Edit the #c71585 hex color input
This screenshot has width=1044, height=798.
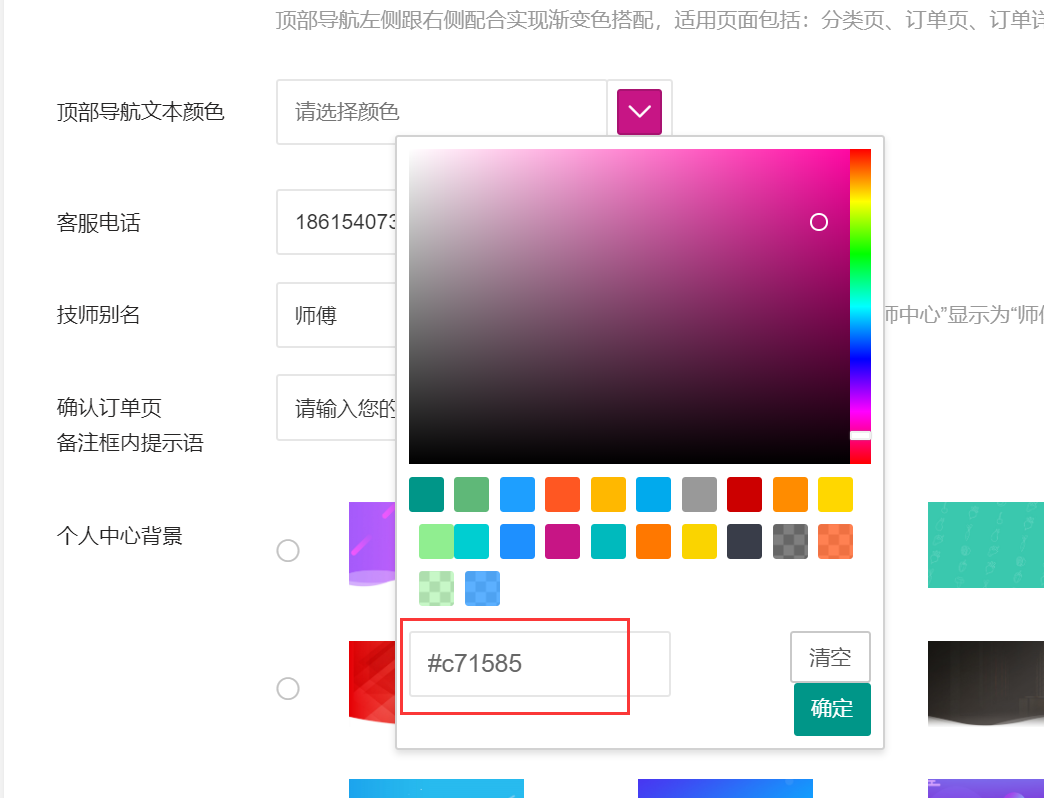pyautogui.click(x=539, y=664)
